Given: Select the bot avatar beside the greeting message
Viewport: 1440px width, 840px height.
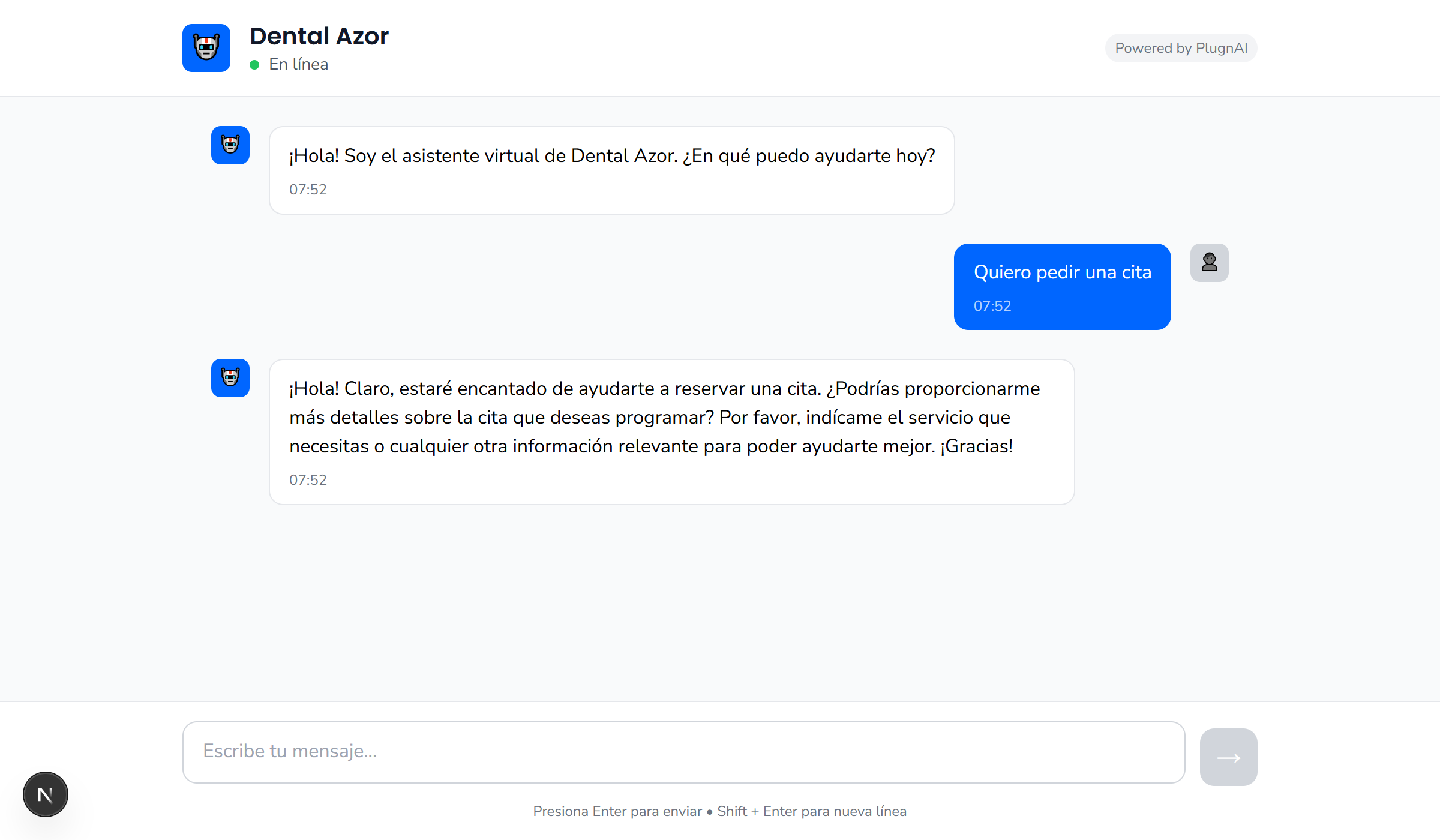Looking at the screenshot, I should (230, 145).
